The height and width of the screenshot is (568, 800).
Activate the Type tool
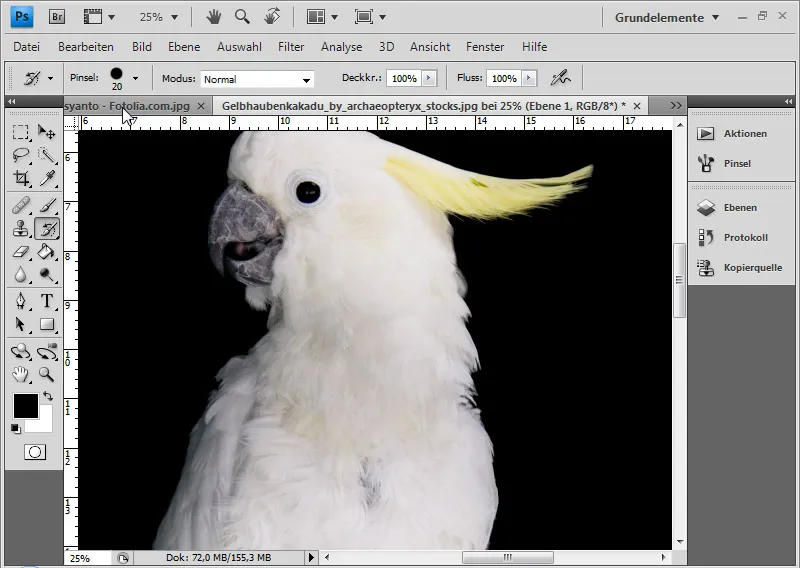coord(46,301)
